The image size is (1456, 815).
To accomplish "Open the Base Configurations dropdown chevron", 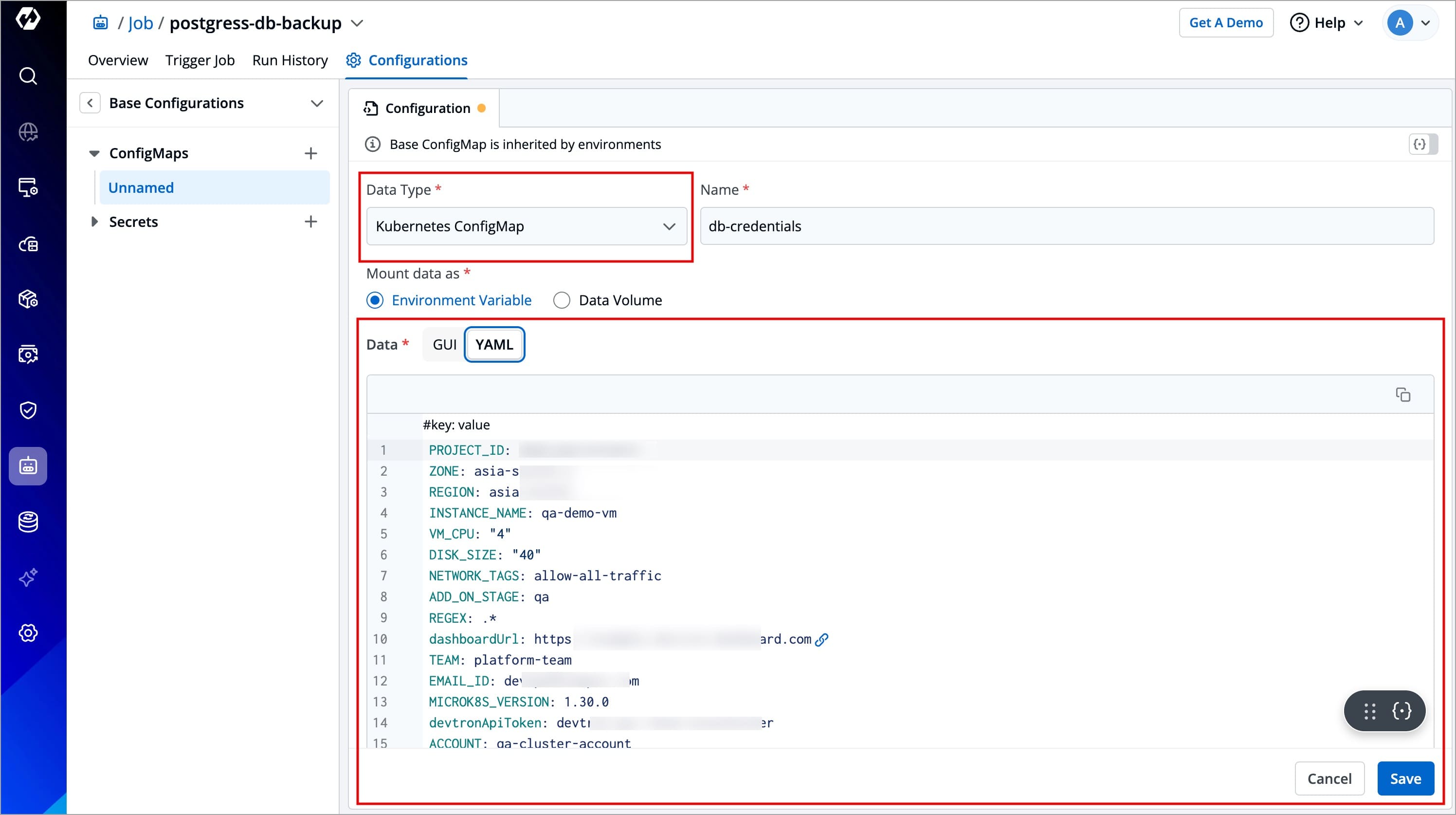I will coord(316,103).
